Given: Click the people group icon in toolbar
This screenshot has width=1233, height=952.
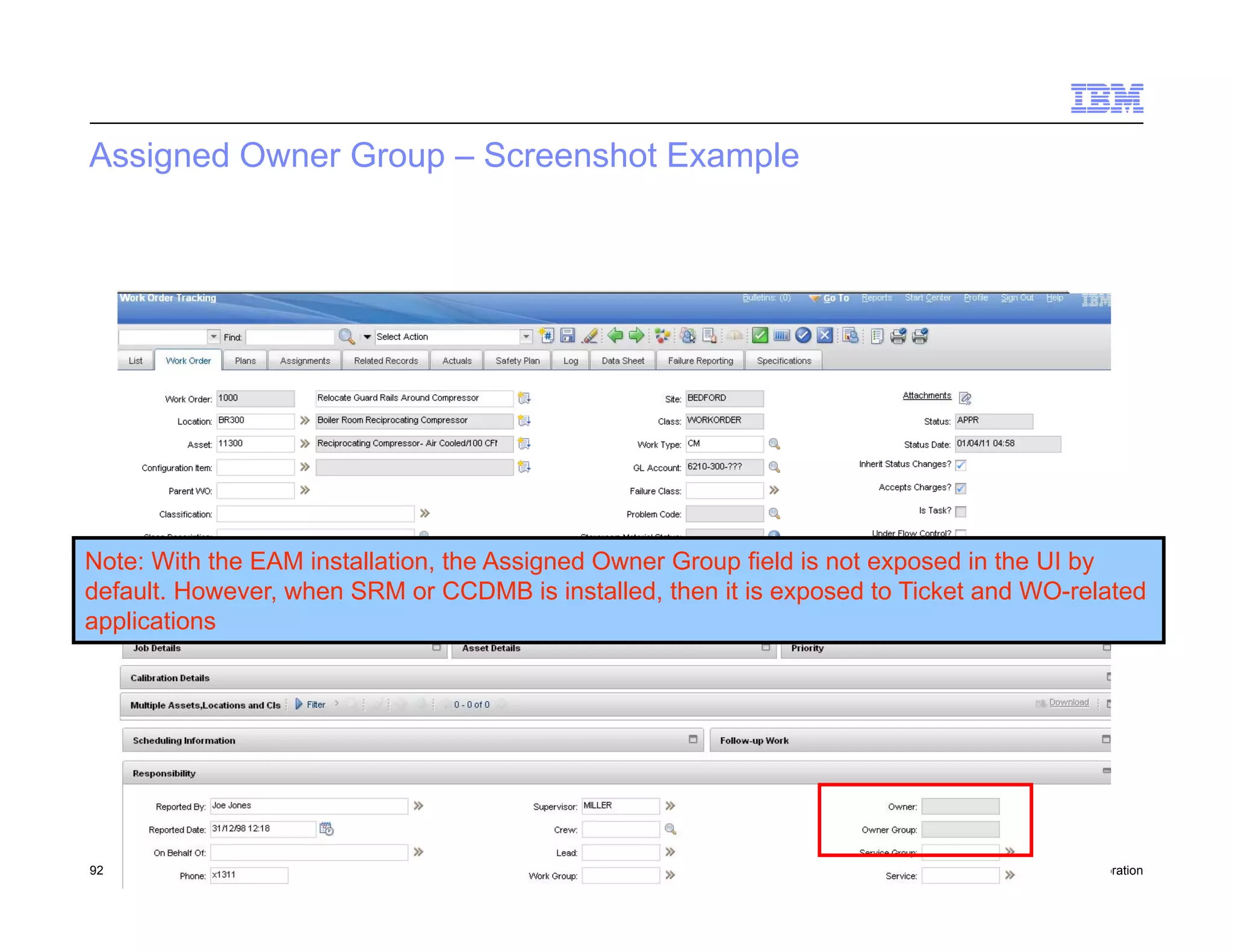Looking at the screenshot, I should 688,336.
